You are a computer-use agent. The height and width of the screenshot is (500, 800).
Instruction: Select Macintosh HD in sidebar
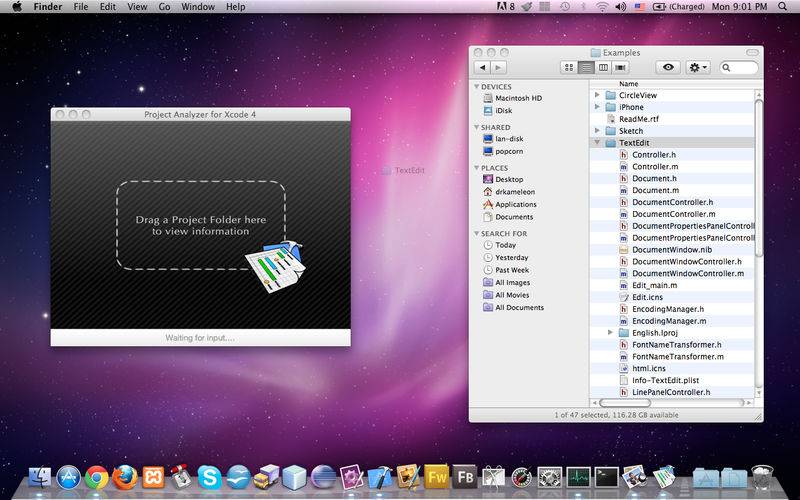click(x=518, y=98)
